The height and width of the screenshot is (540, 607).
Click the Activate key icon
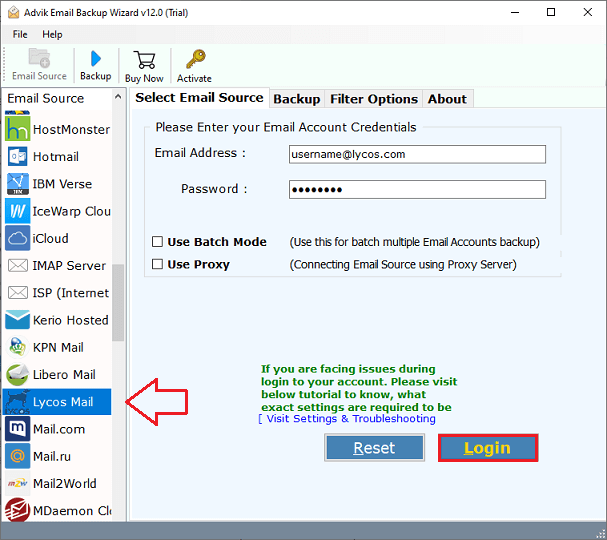pos(195,59)
